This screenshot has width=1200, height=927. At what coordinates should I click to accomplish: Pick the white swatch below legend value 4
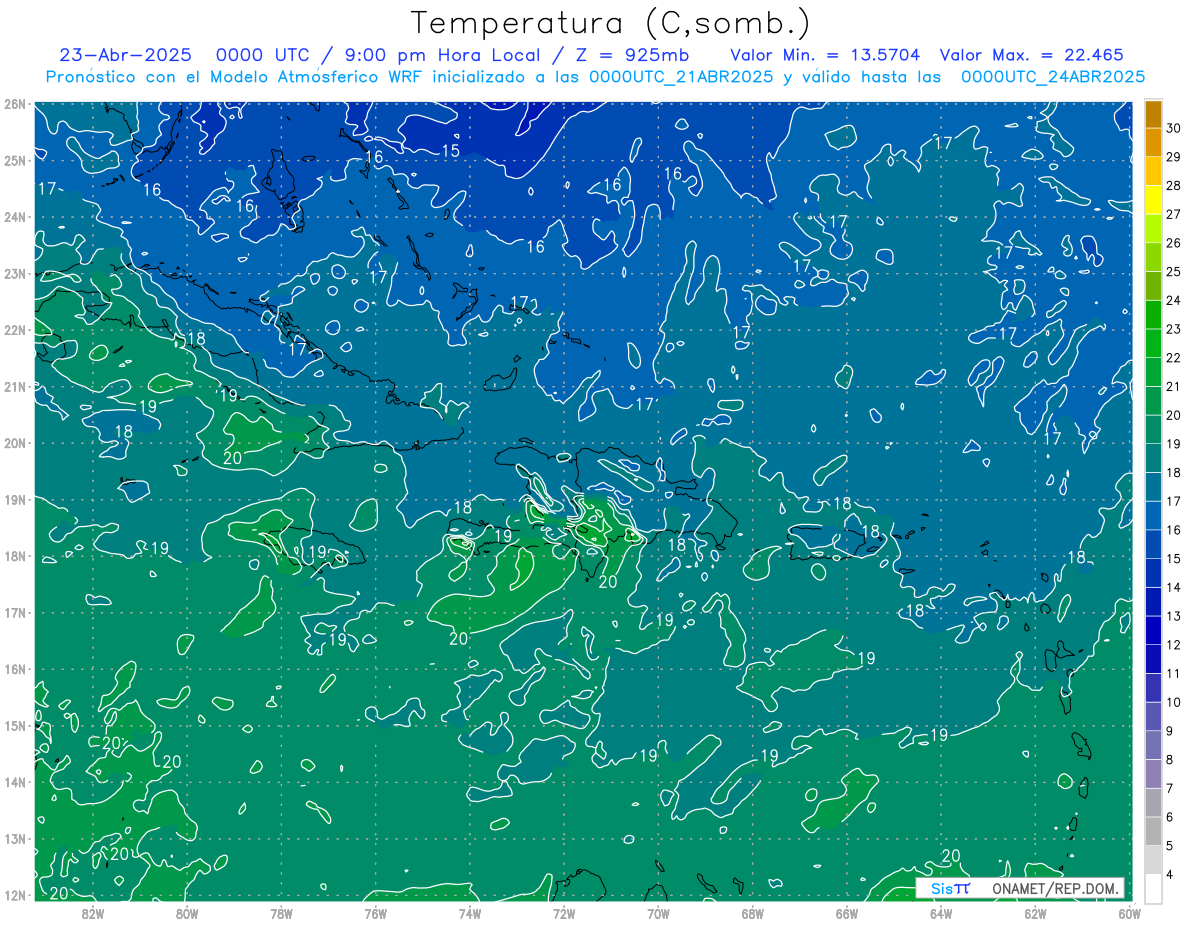coord(1153,888)
